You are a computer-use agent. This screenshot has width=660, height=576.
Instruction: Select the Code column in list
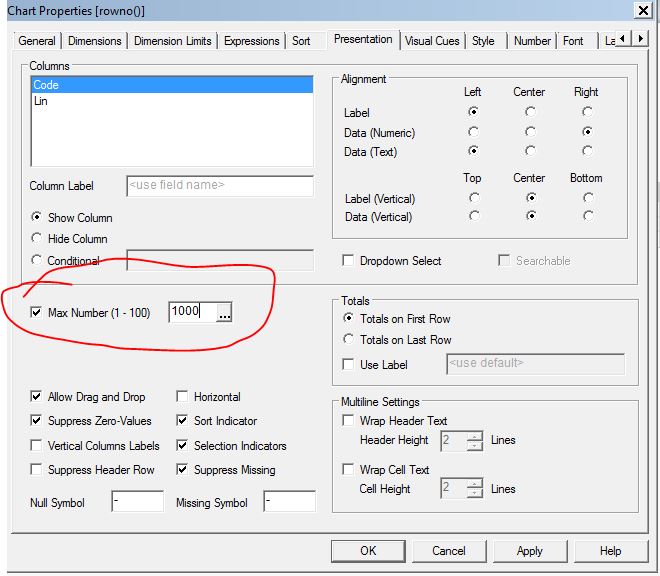172,85
